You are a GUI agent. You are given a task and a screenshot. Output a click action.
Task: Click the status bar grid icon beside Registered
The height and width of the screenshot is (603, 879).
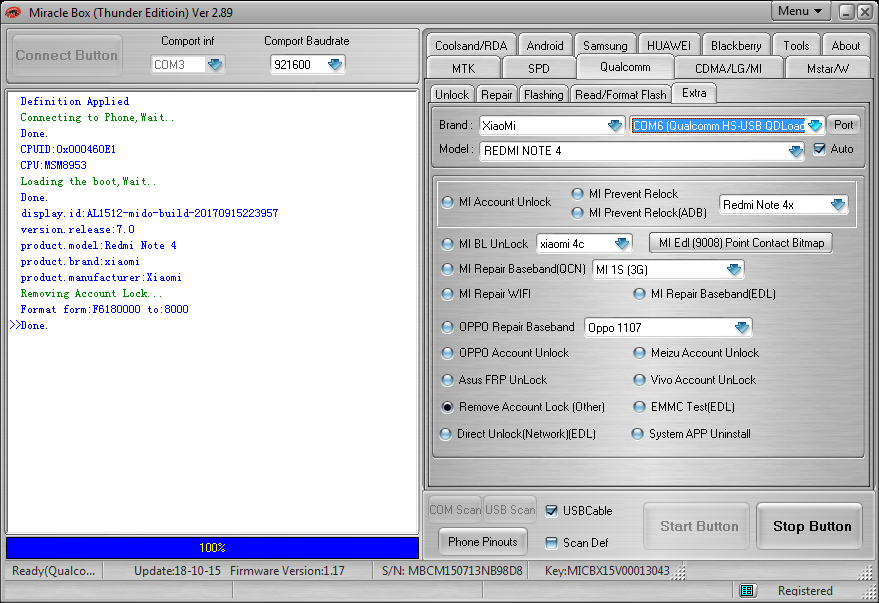pos(747,590)
